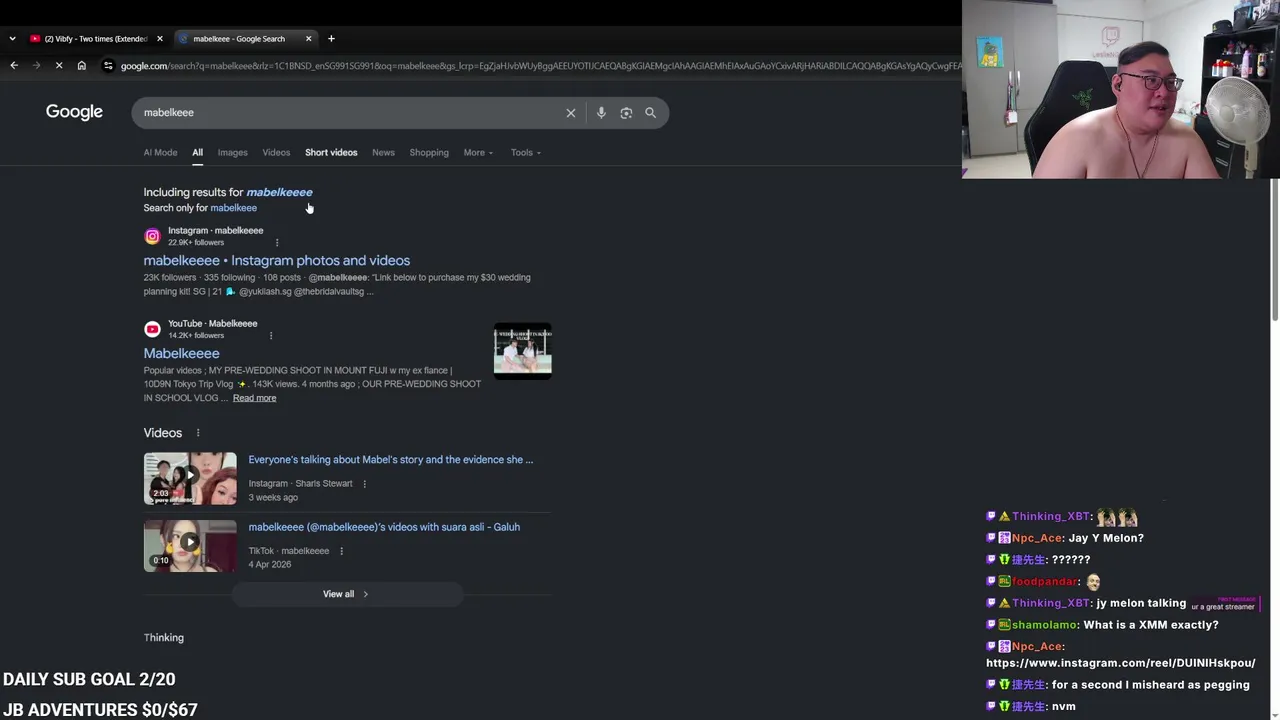
Task: Close the mabelkeee Google Search tab
Action: click(x=309, y=39)
